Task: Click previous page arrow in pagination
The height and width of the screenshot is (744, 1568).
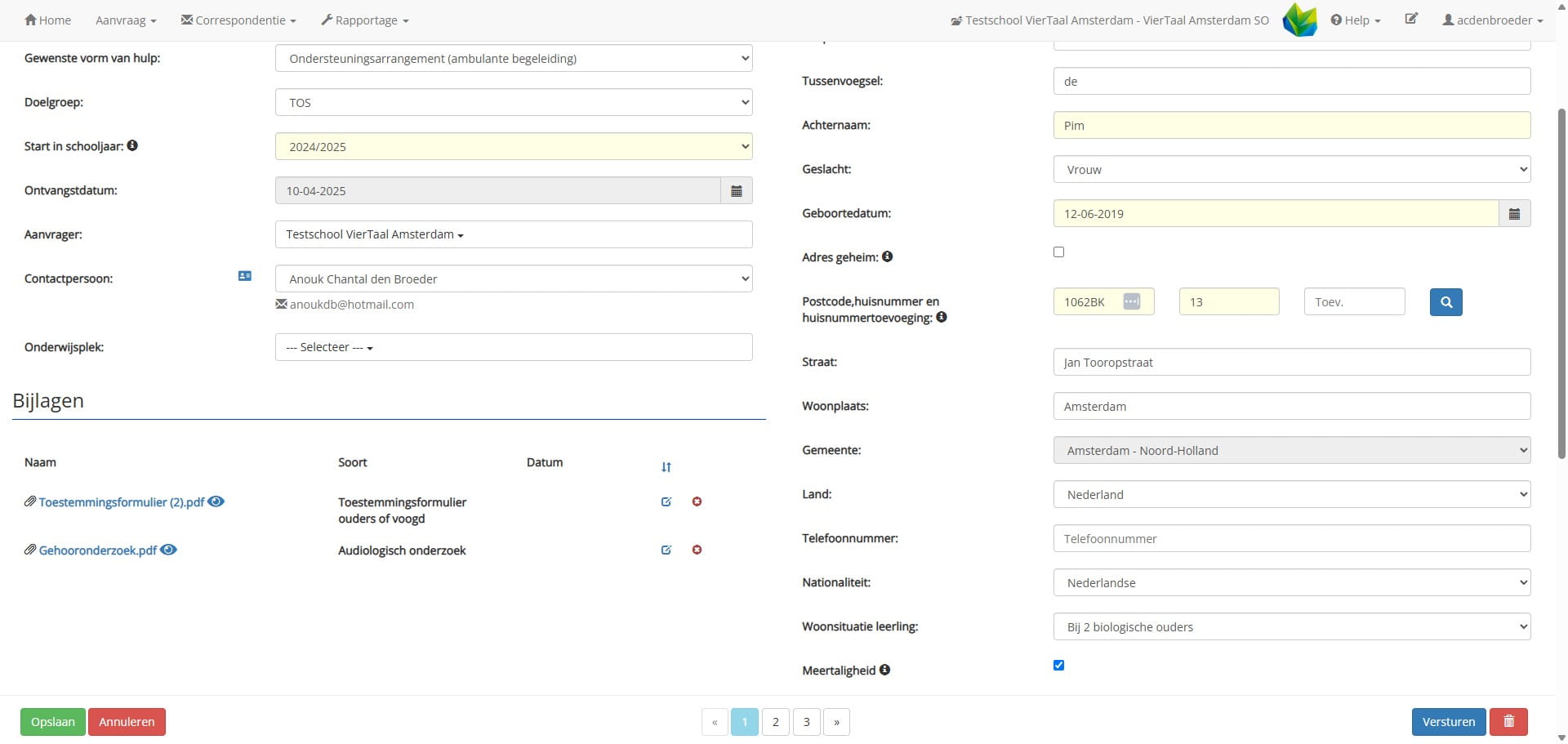Action: (715, 722)
